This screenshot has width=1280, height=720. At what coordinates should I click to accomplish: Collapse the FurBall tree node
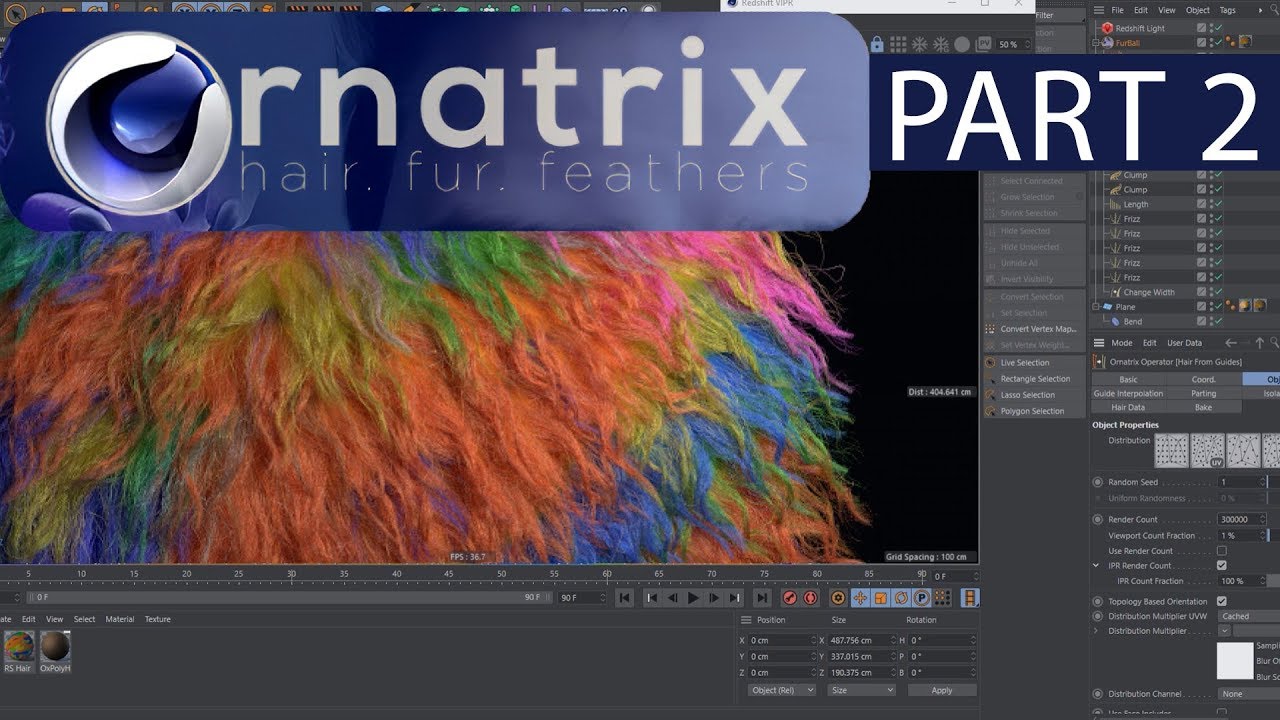point(1097,43)
